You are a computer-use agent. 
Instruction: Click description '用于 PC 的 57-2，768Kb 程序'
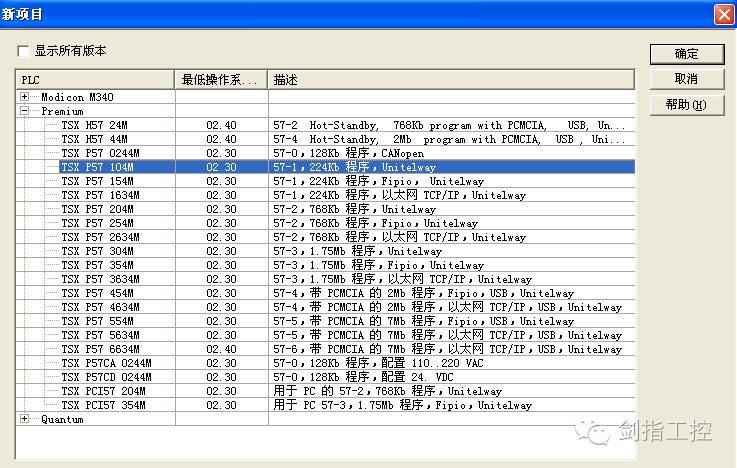tap(388, 391)
